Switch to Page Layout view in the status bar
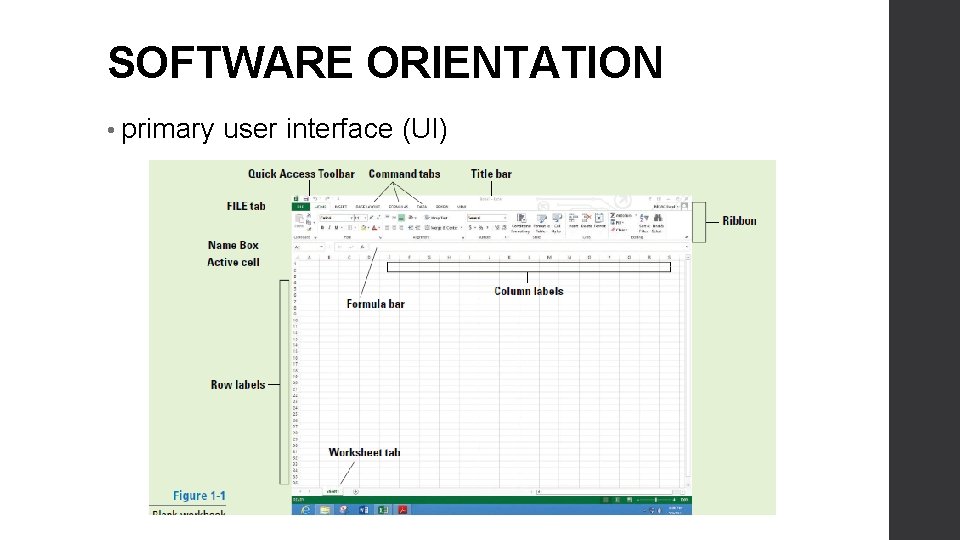Viewport: 960px width, 540px height. pos(617,500)
